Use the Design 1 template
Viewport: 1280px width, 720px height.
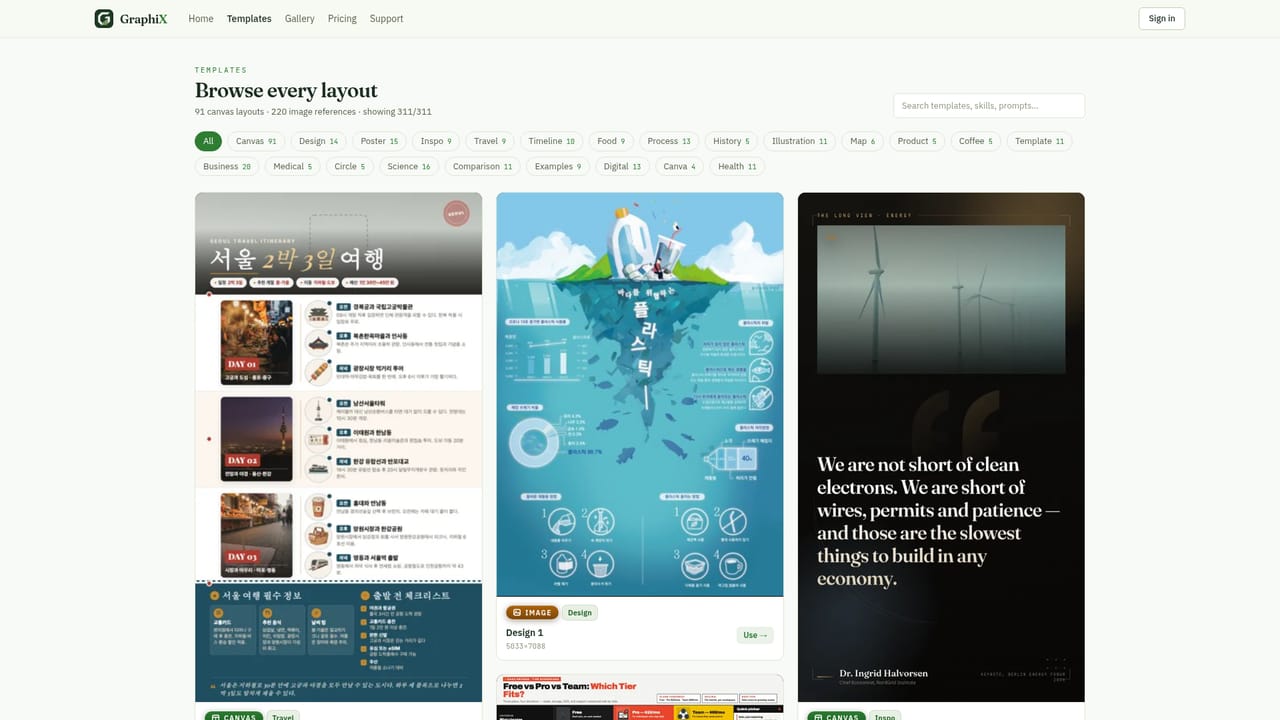click(x=755, y=635)
